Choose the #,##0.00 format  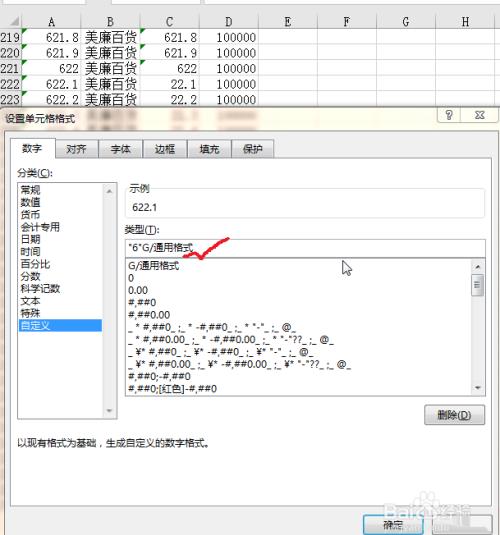pyautogui.click(x=299, y=315)
